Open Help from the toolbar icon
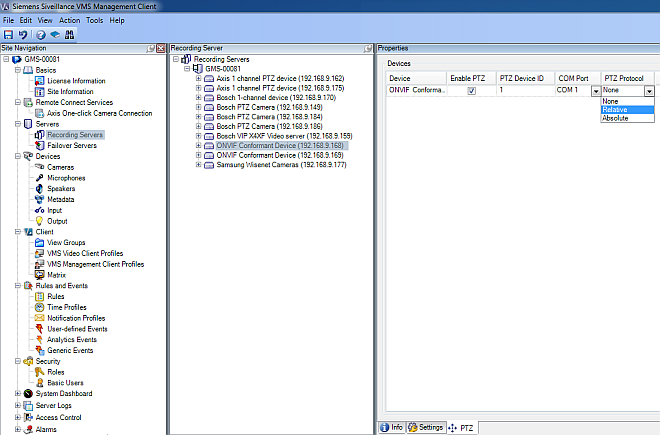Image resolution: width=660 pixels, height=435 pixels. point(40,35)
